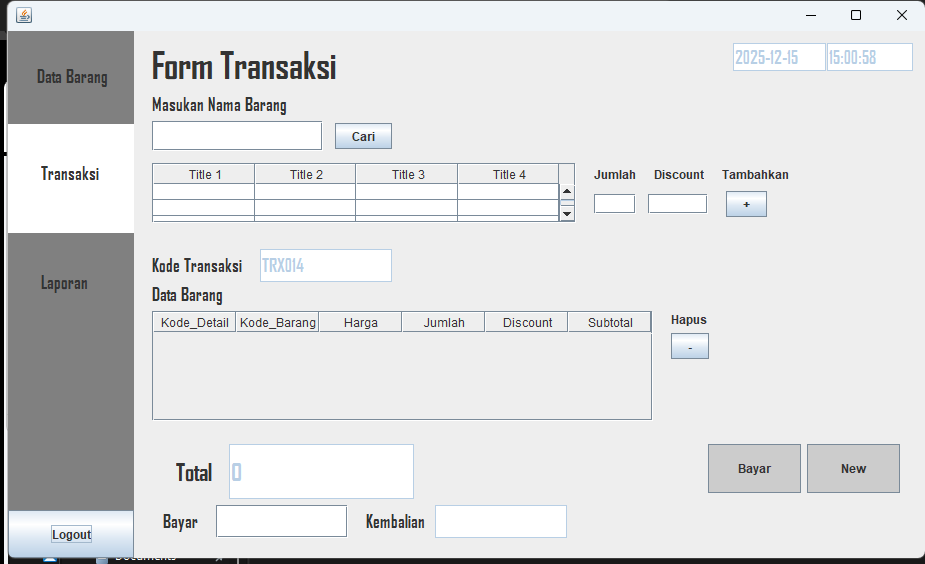Start a New transaction button
This screenshot has height=564, width=925.
tap(853, 469)
